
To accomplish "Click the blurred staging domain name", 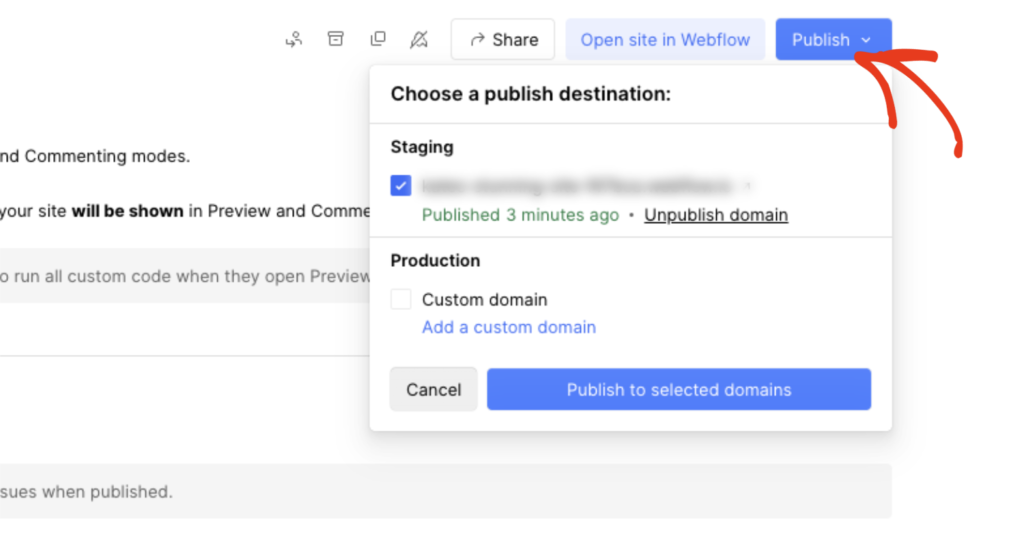I will click(x=577, y=186).
